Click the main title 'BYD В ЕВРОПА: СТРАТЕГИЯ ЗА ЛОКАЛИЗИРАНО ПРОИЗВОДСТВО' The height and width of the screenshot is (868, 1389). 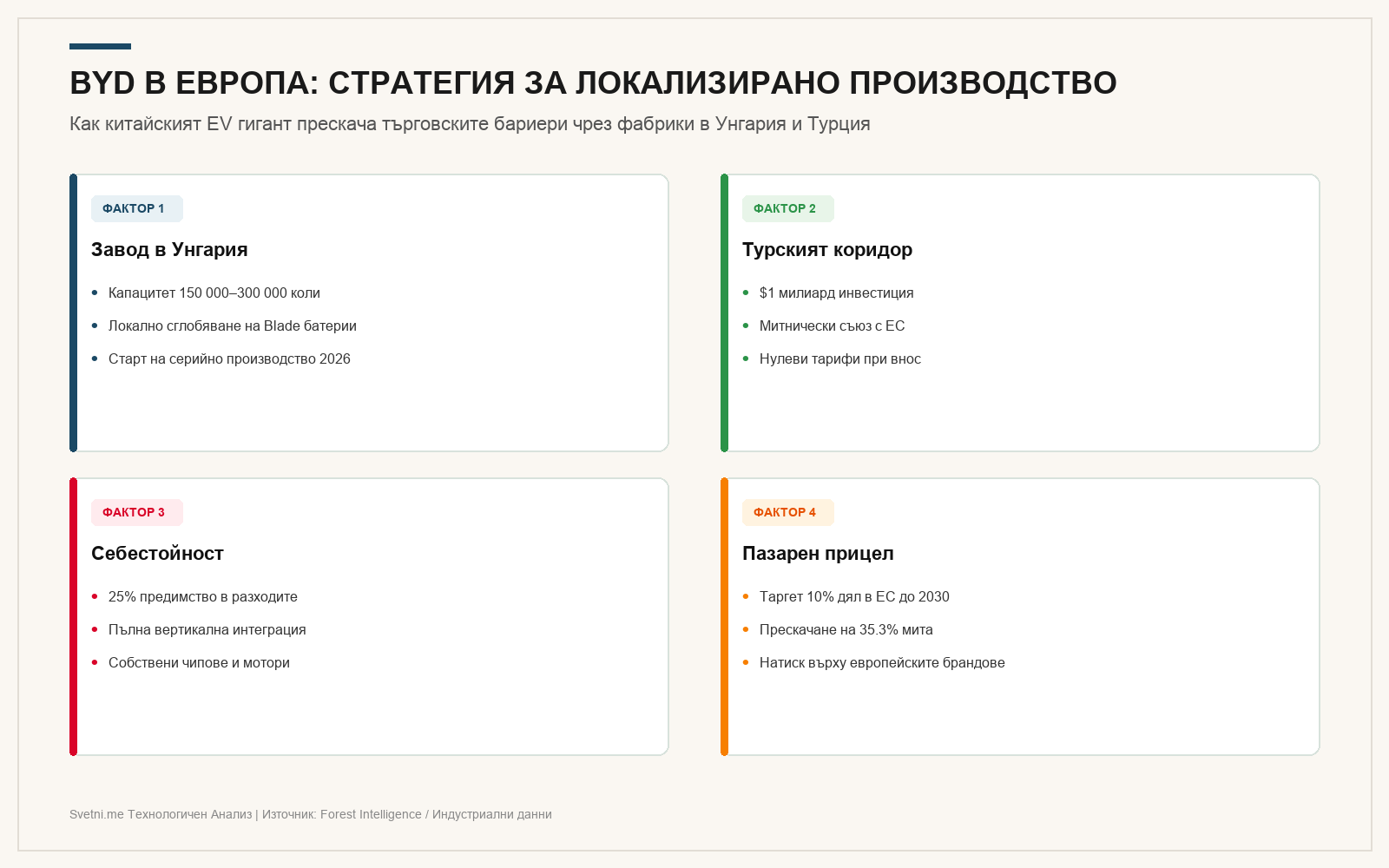point(593,83)
